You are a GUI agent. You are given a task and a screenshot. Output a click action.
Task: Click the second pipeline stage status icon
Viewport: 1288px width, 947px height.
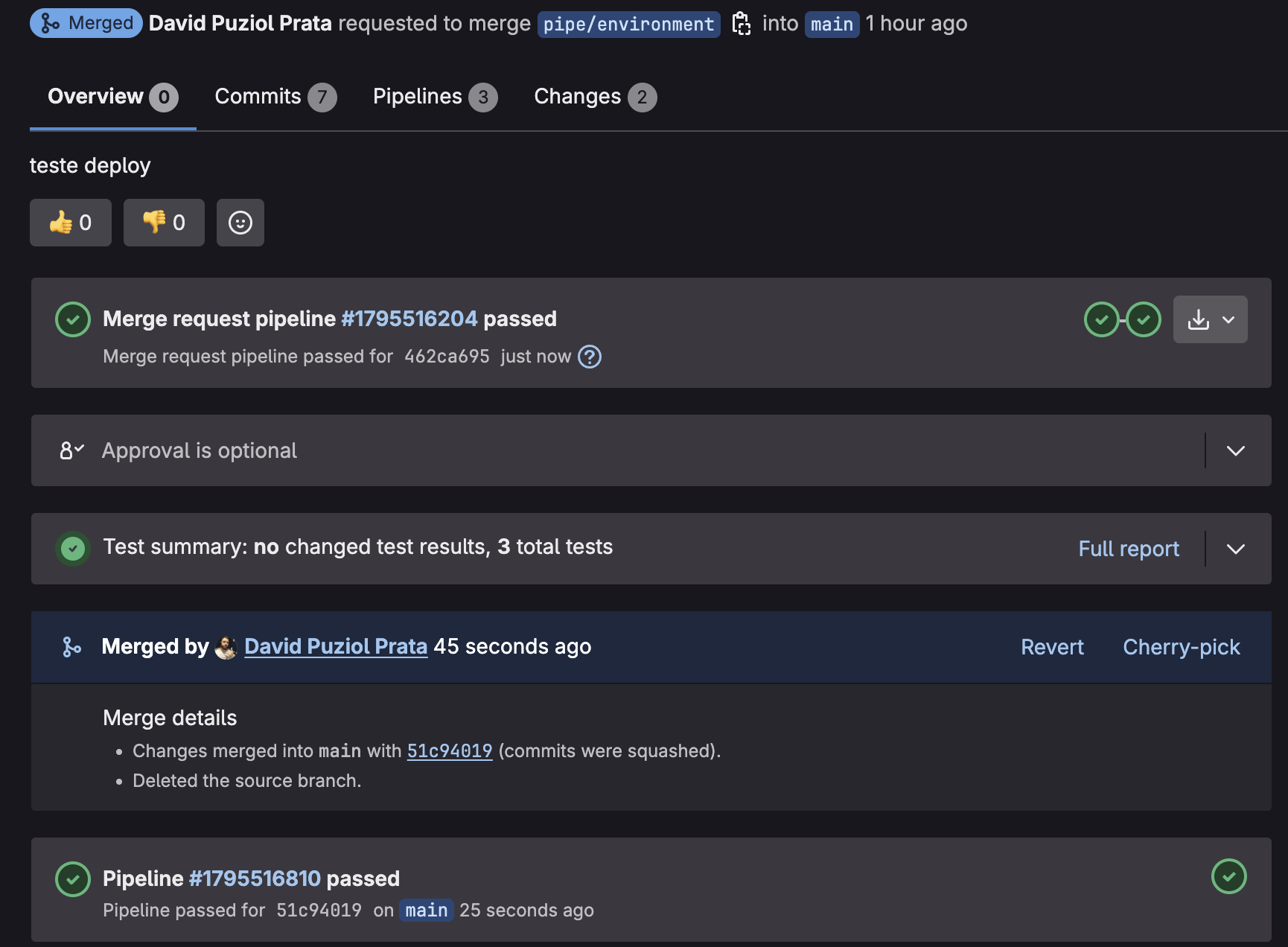1144,319
